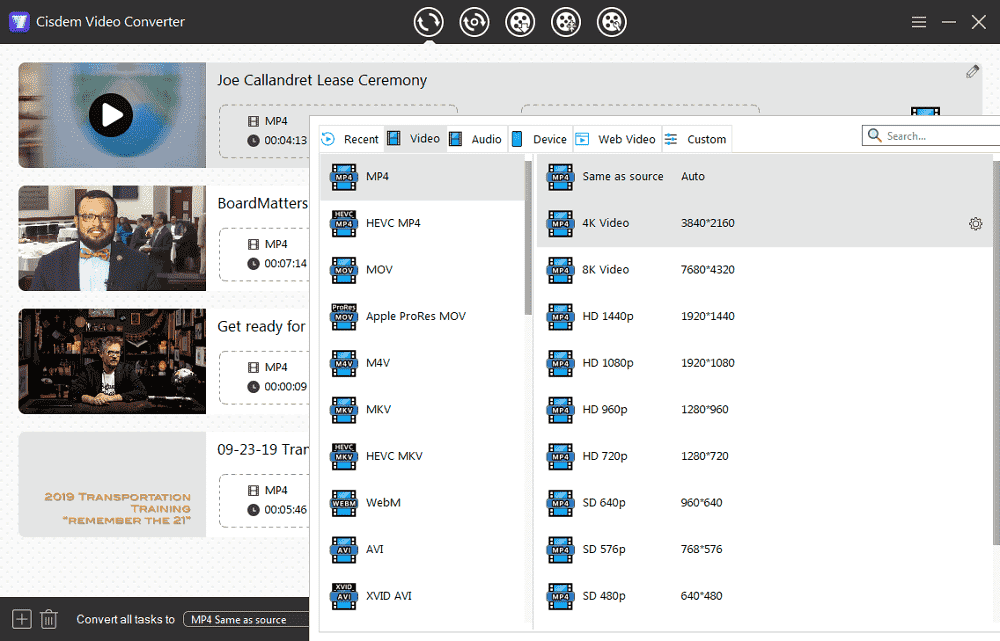1000x641 pixels.
Task: Switch to the Audio tab
Action: 476,139
